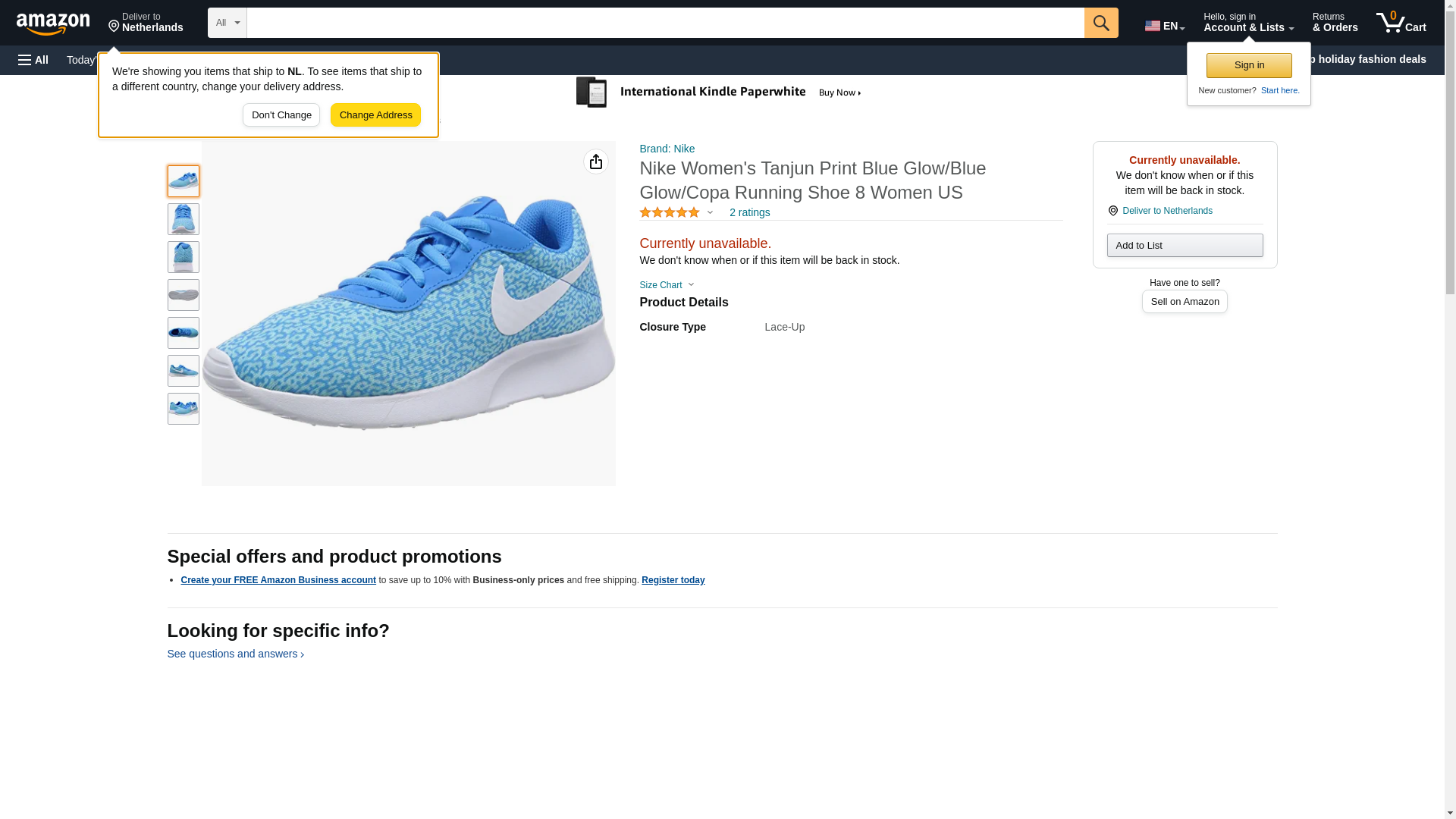Click the Add to List button
Viewport: 1456px width, 819px height.
[x=1184, y=246]
